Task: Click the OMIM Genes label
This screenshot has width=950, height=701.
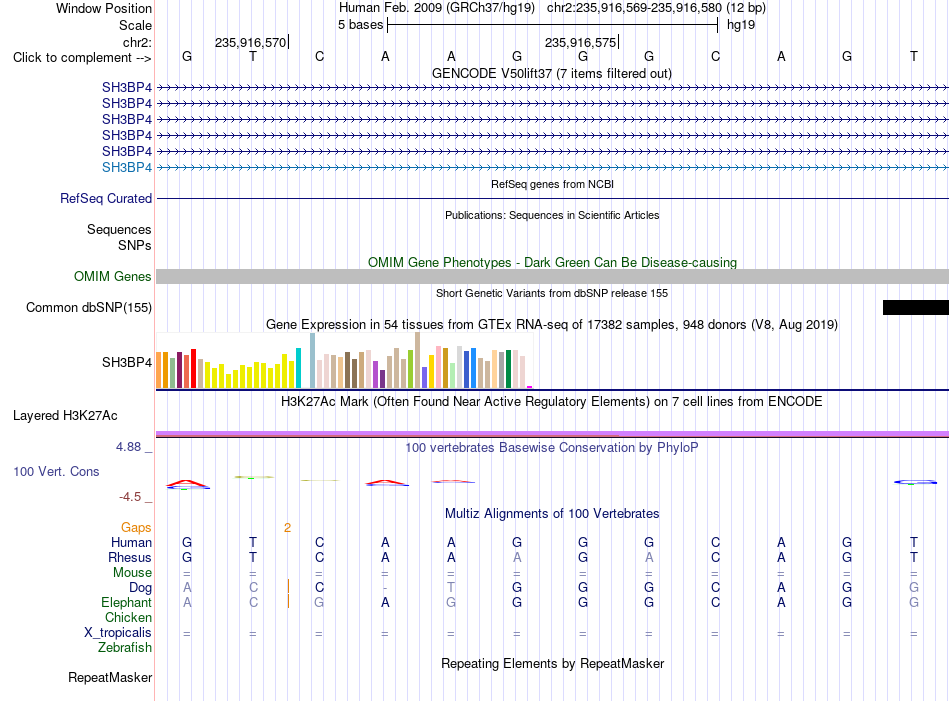Action: (113, 277)
